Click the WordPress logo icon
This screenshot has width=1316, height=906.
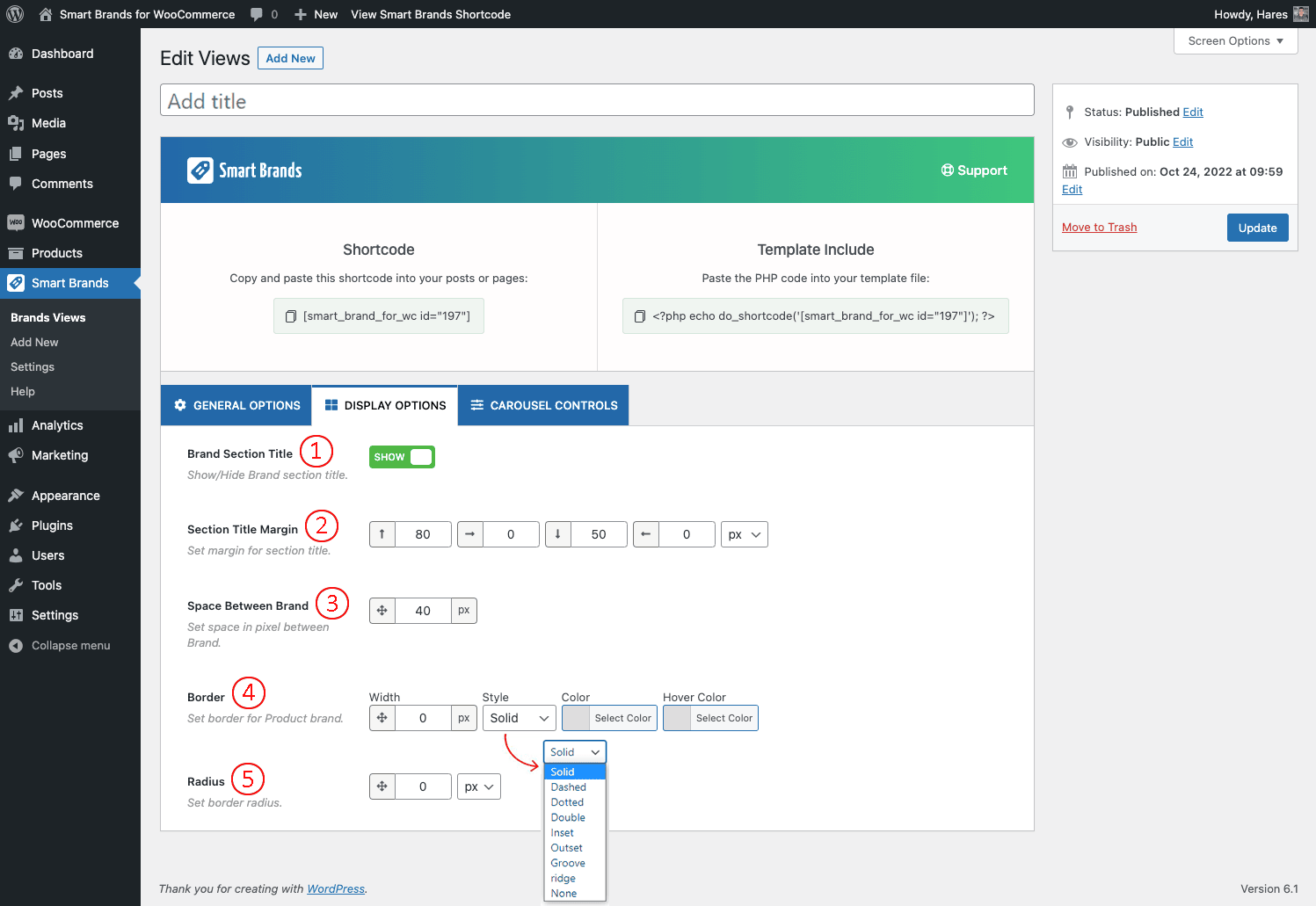point(15,14)
